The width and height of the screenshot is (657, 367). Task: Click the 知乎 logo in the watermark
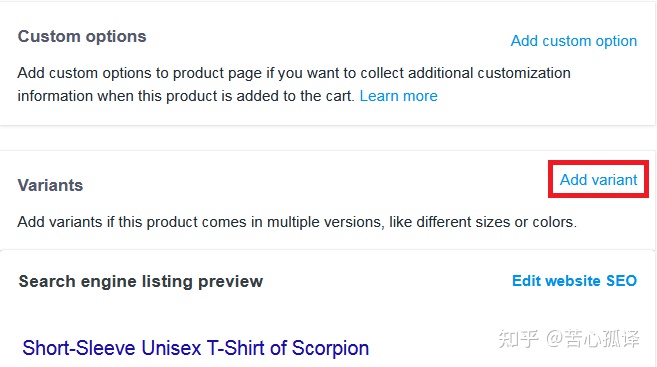518,339
